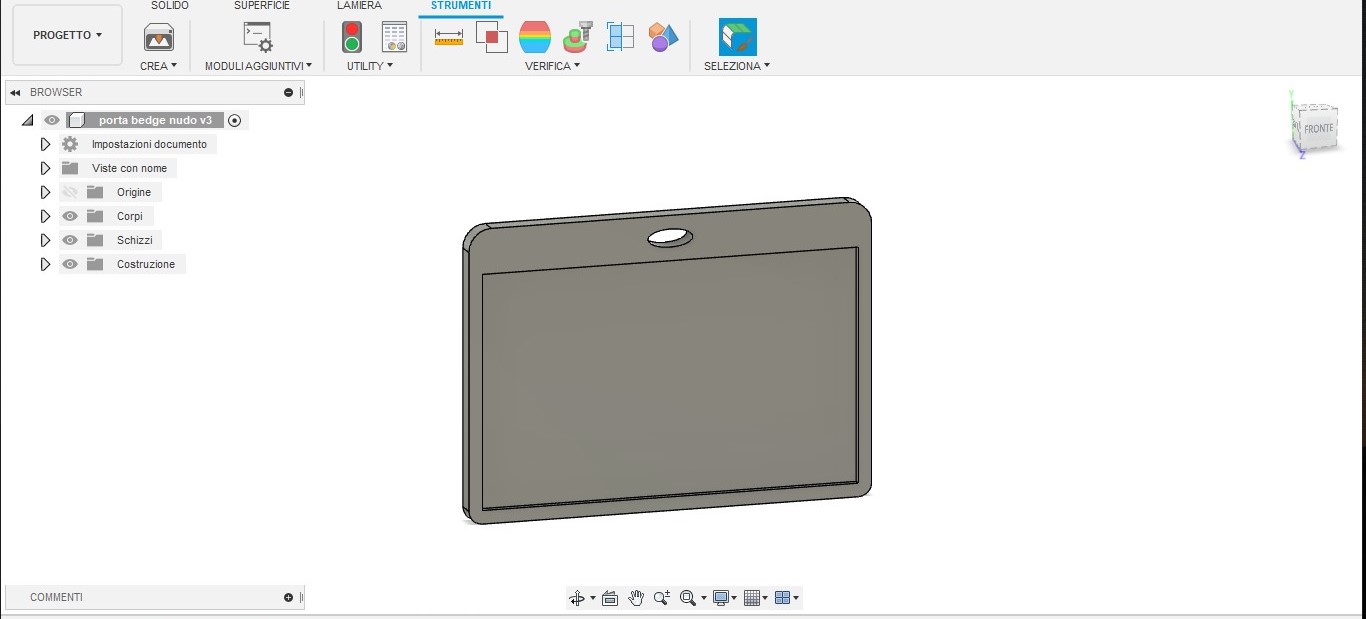
Task: Open the VERIFICA dropdown menu
Action: [552, 66]
